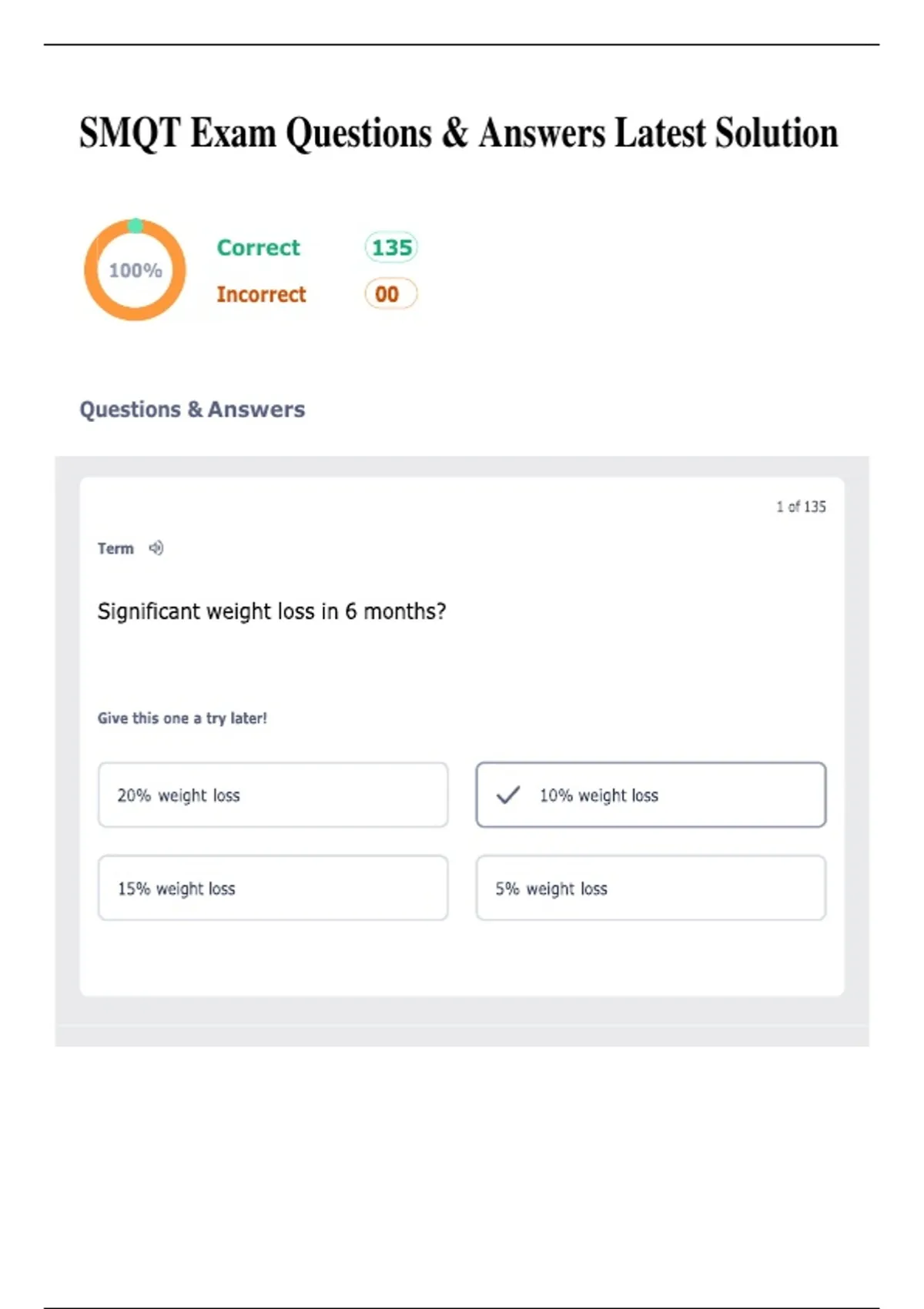This screenshot has height=1309, width=924.
Task: Click the "1 of 135" question counter
Action: coord(801,507)
